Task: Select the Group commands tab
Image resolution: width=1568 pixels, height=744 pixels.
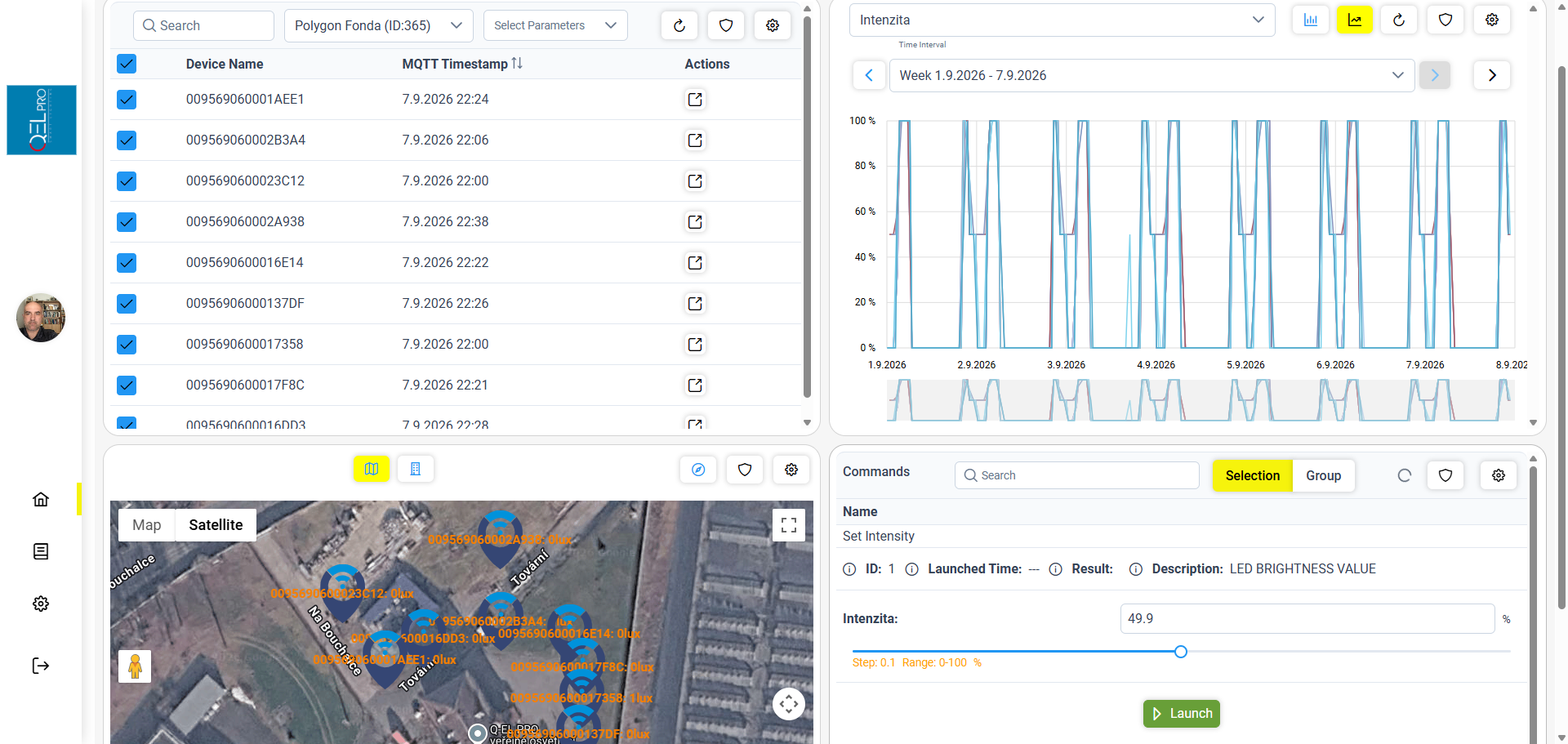Action: tap(1323, 475)
